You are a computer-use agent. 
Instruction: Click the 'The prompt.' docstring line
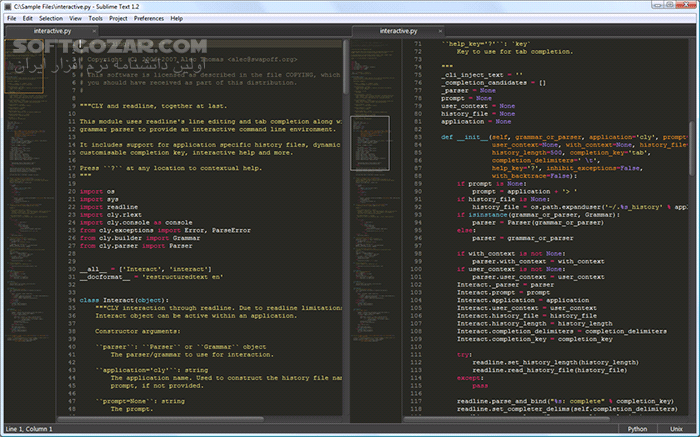(x=132, y=409)
